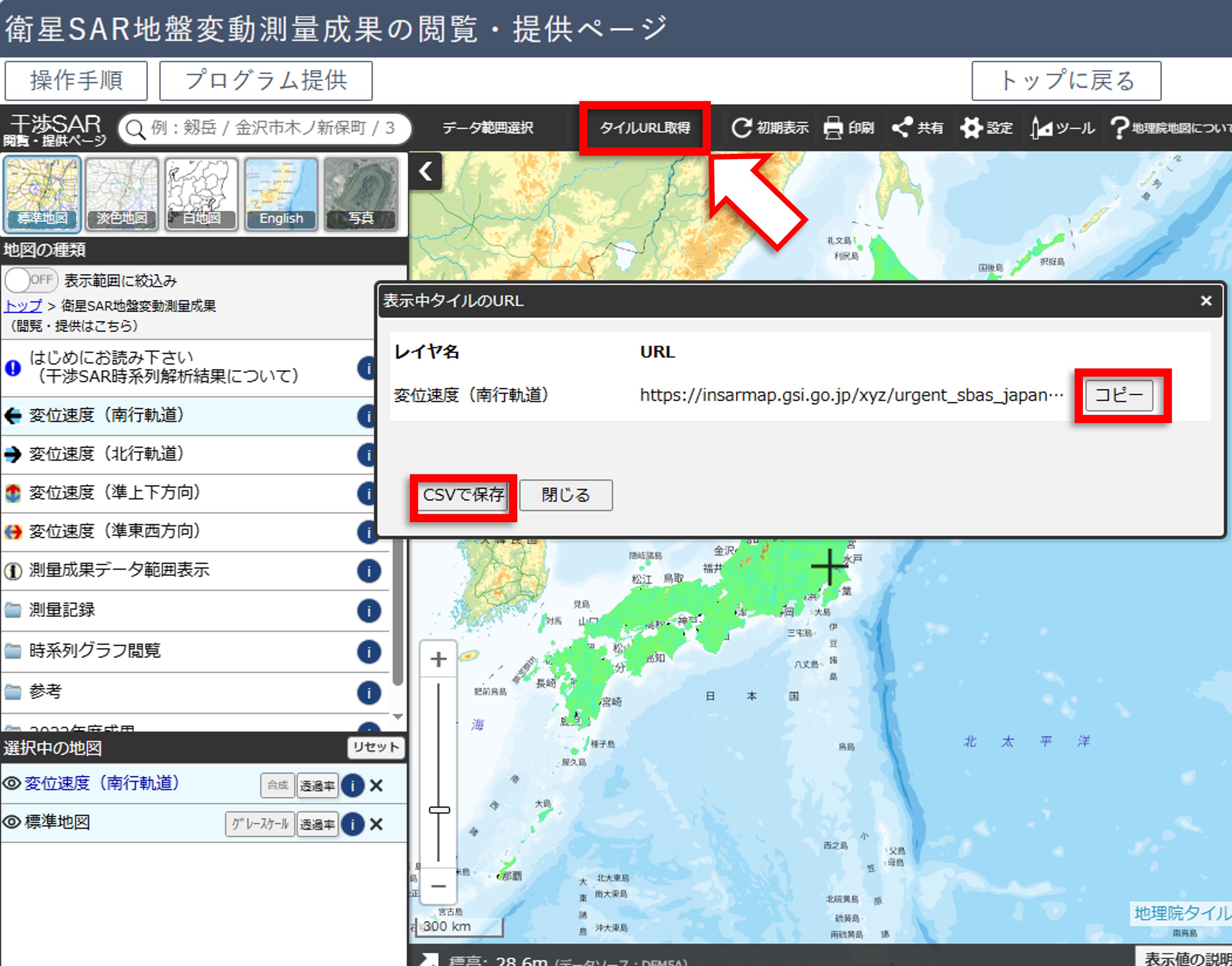Select 白地図 base map thumbnail
This screenshot has height=966, width=1232.
tap(201, 194)
